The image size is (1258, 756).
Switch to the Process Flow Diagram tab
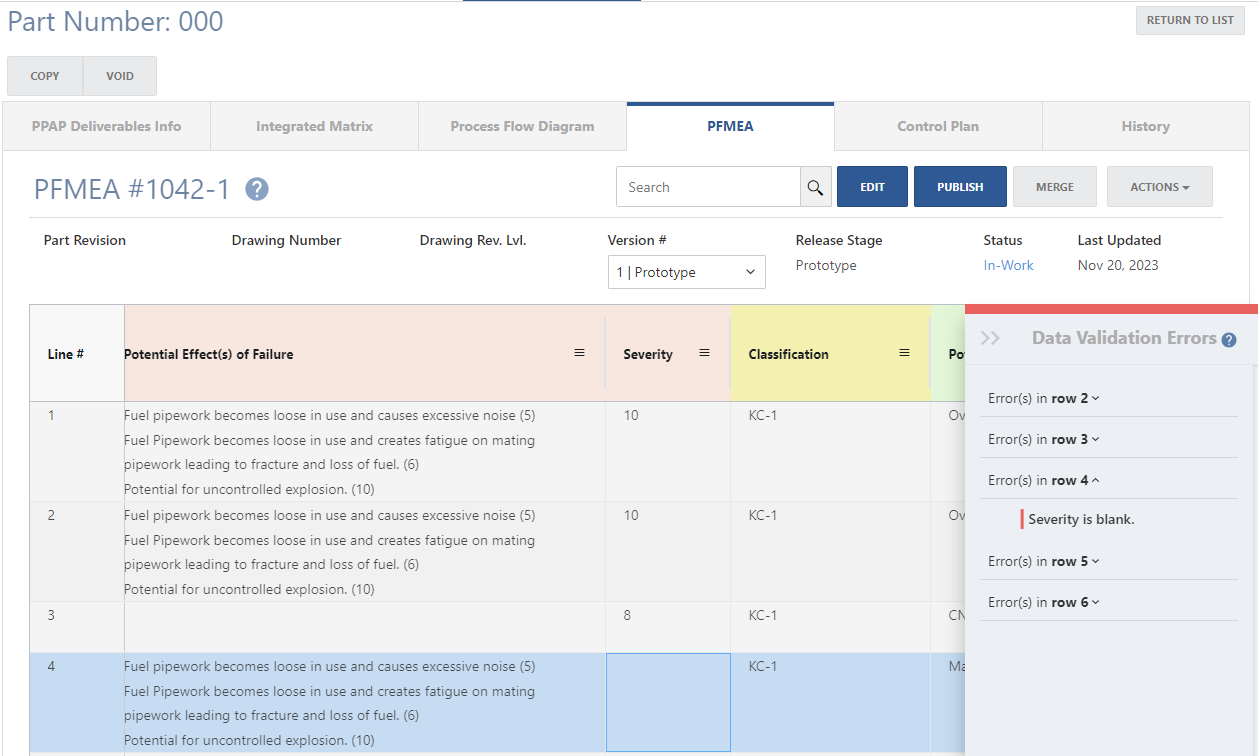point(522,126)
